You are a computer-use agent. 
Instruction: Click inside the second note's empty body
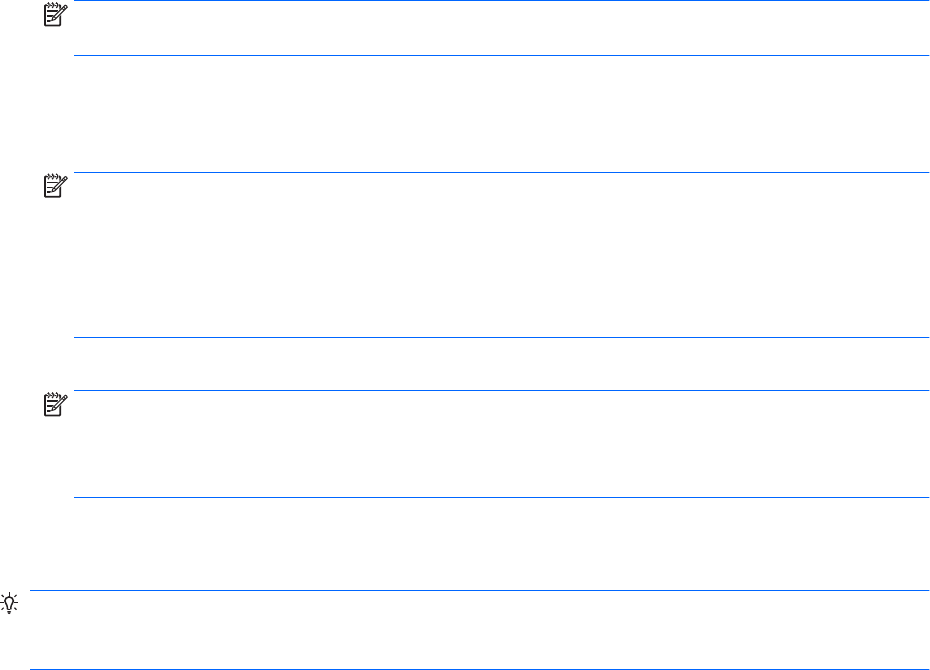pyautogui.click(x=500, y=255)
